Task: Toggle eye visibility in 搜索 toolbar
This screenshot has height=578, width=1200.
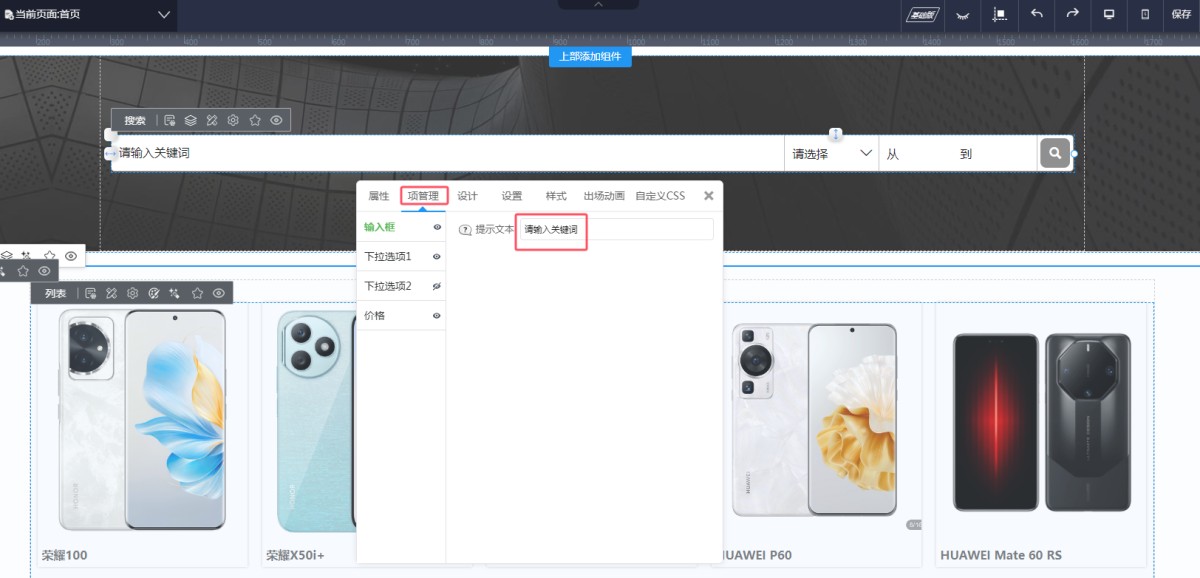Action: (x=276, y=120)
